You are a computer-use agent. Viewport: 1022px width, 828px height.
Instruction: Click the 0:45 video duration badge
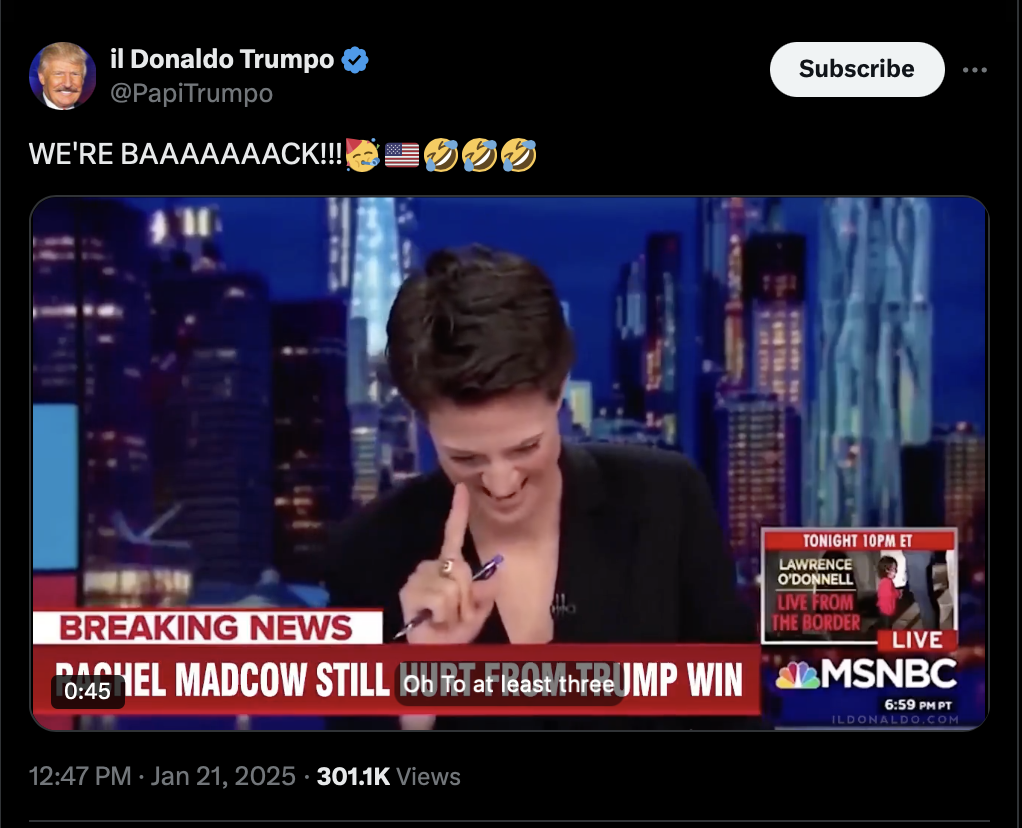pyautogui.click(x=88, y=691)
